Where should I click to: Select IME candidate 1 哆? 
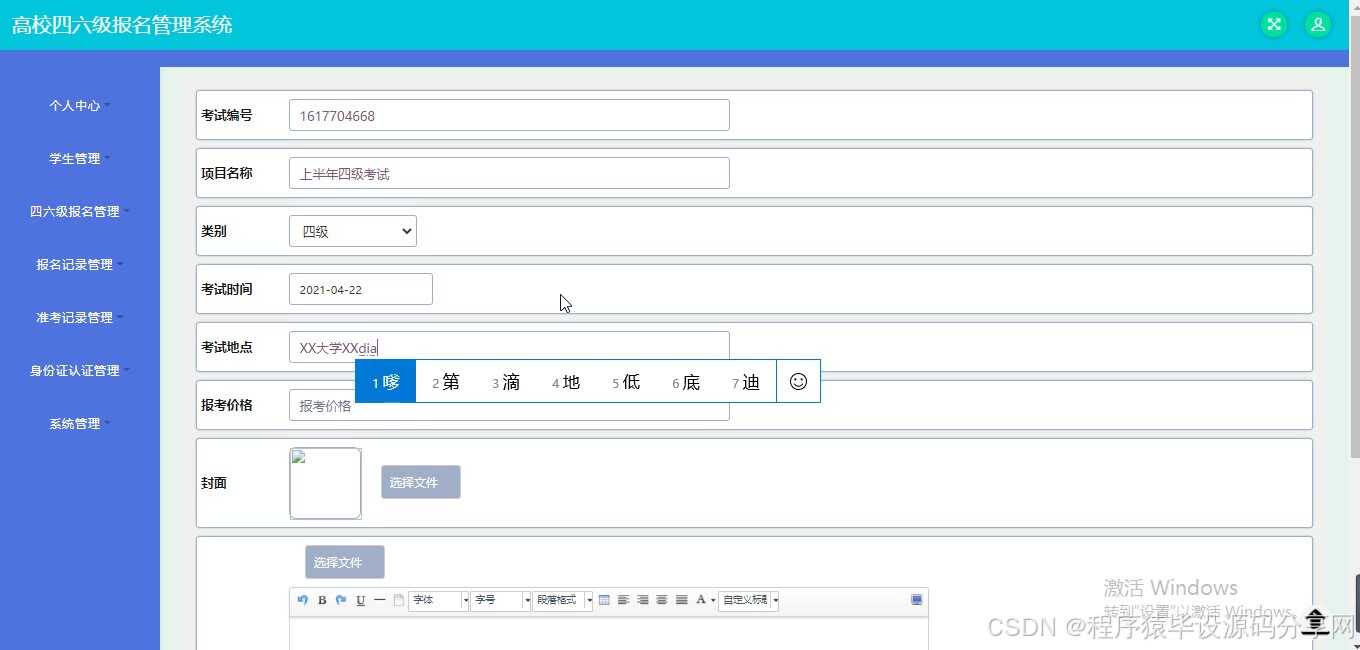coord(386,381)
